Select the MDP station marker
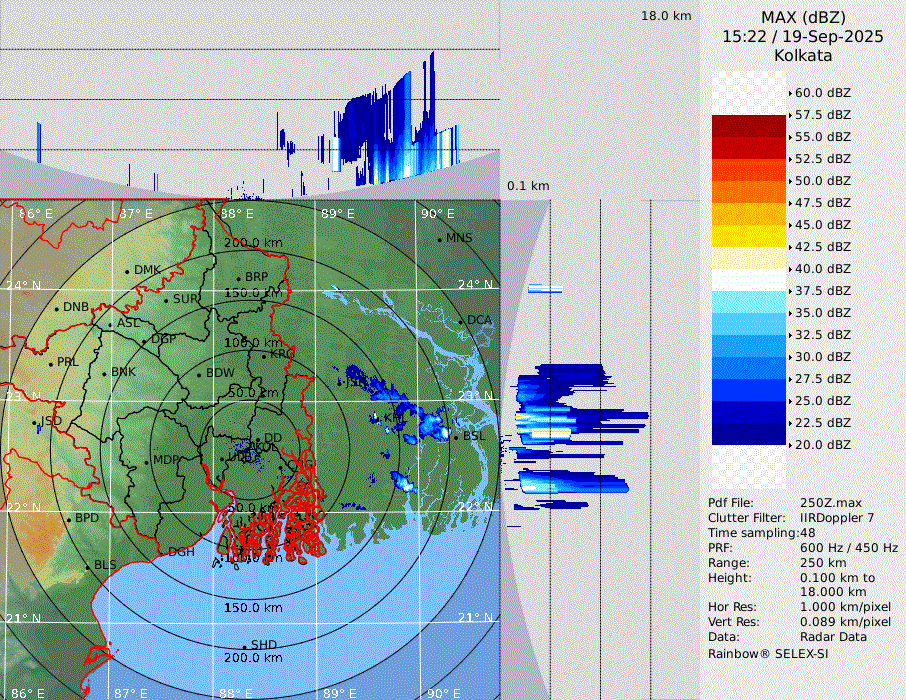906x700 pixels. 146,462
